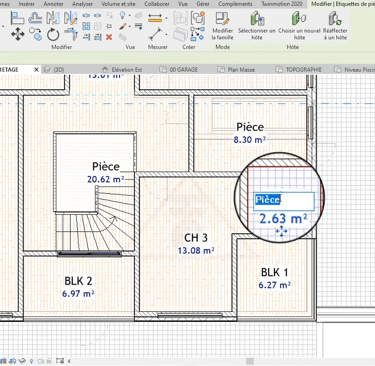Open the Annoter ribbon tab
The width and height of the screenshot is (375, 366).
[54, 4]
